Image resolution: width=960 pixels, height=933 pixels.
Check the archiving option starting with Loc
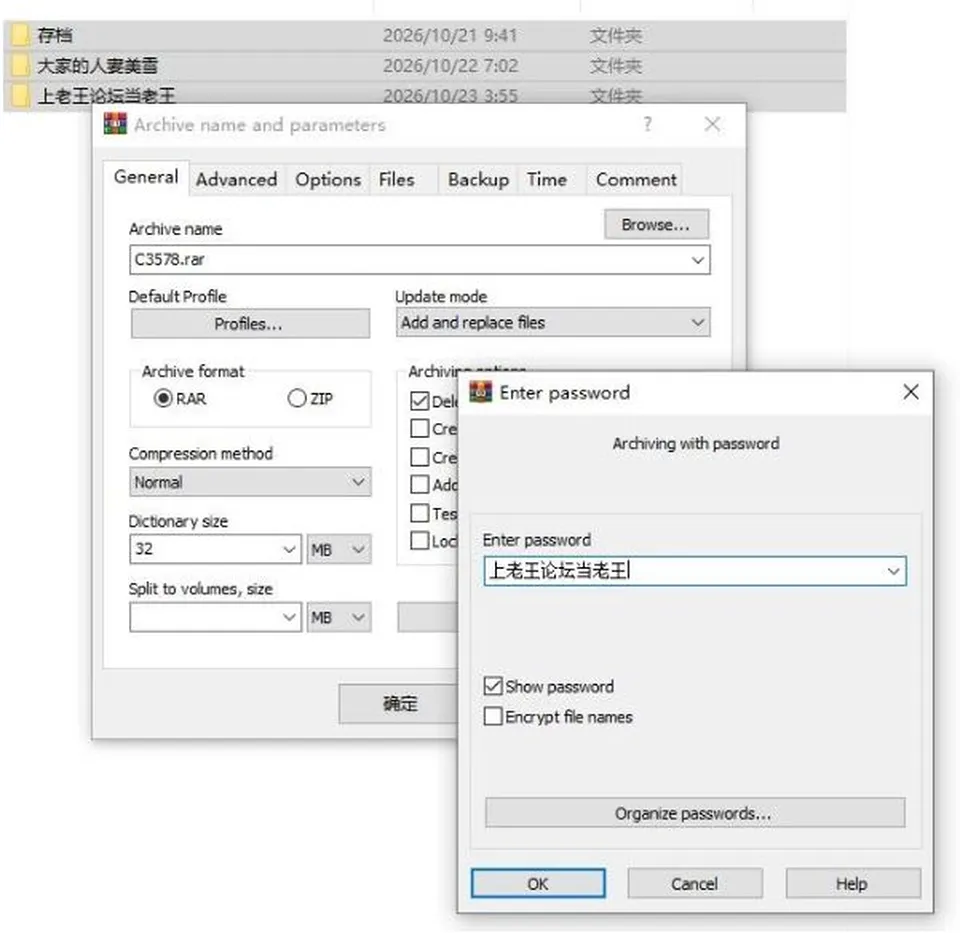419,541
